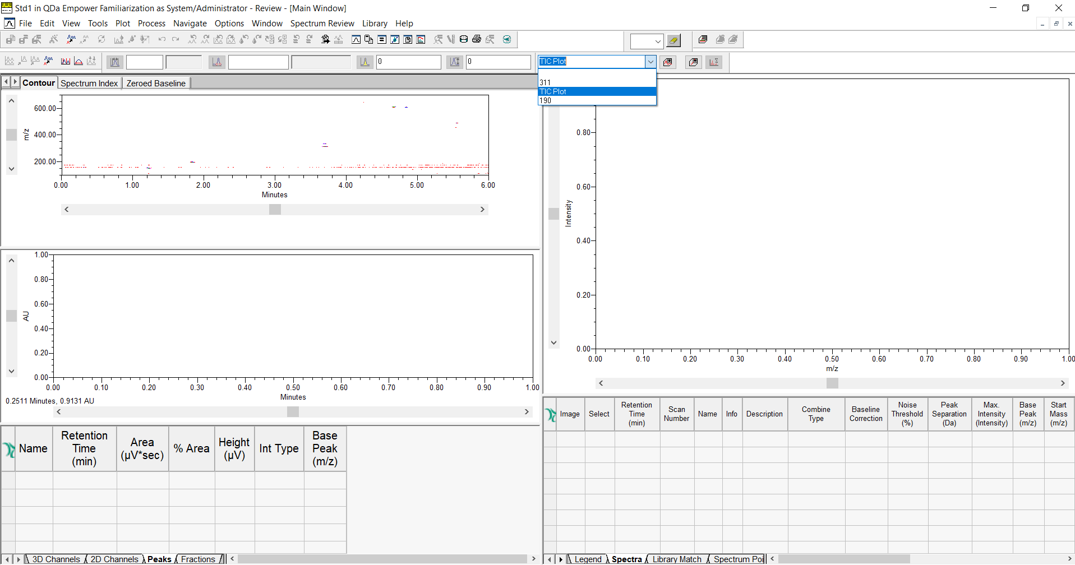
Task: Click the printer icon in main toolbar
Action: (476, 40)
